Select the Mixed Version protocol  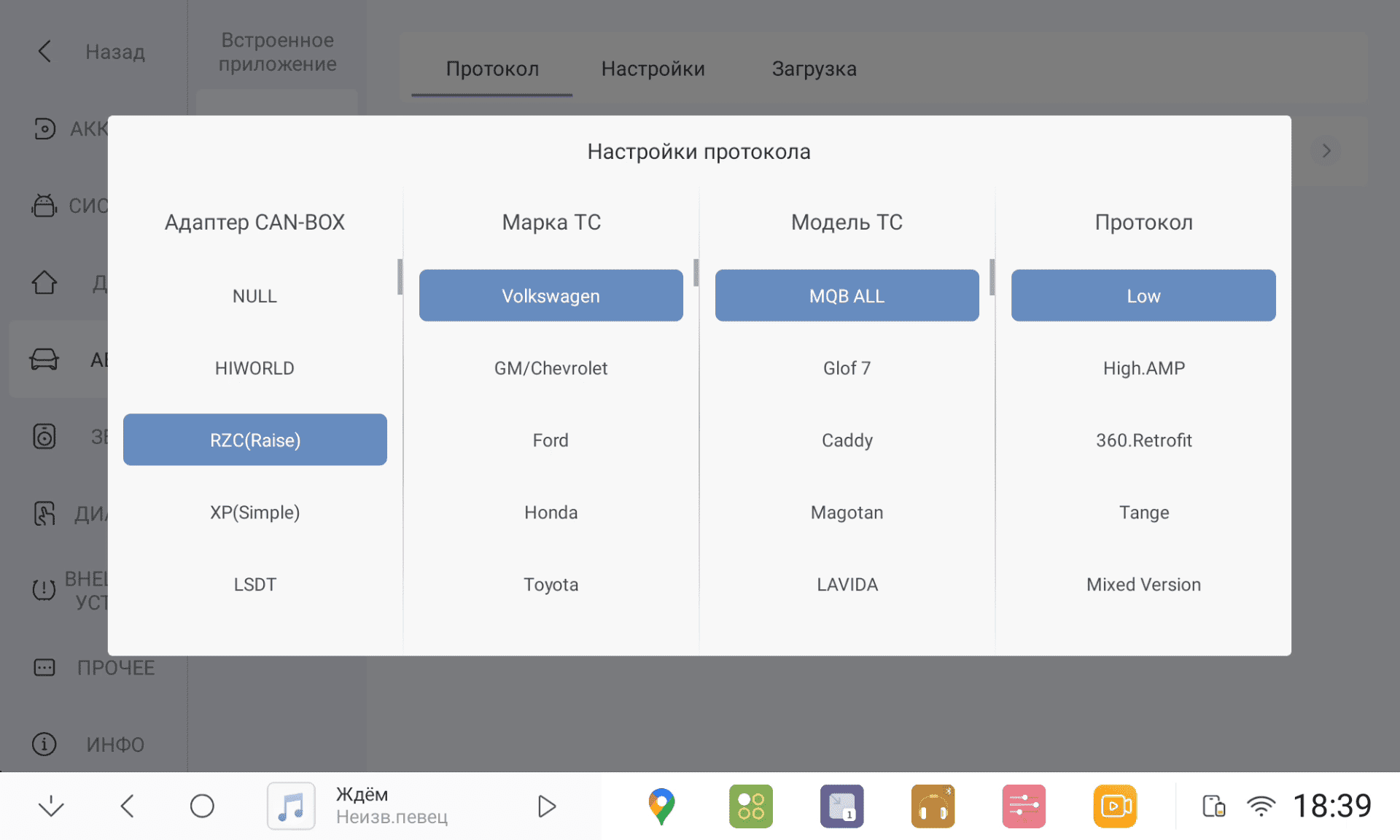pyautogui.click(x=1143, y=584)
